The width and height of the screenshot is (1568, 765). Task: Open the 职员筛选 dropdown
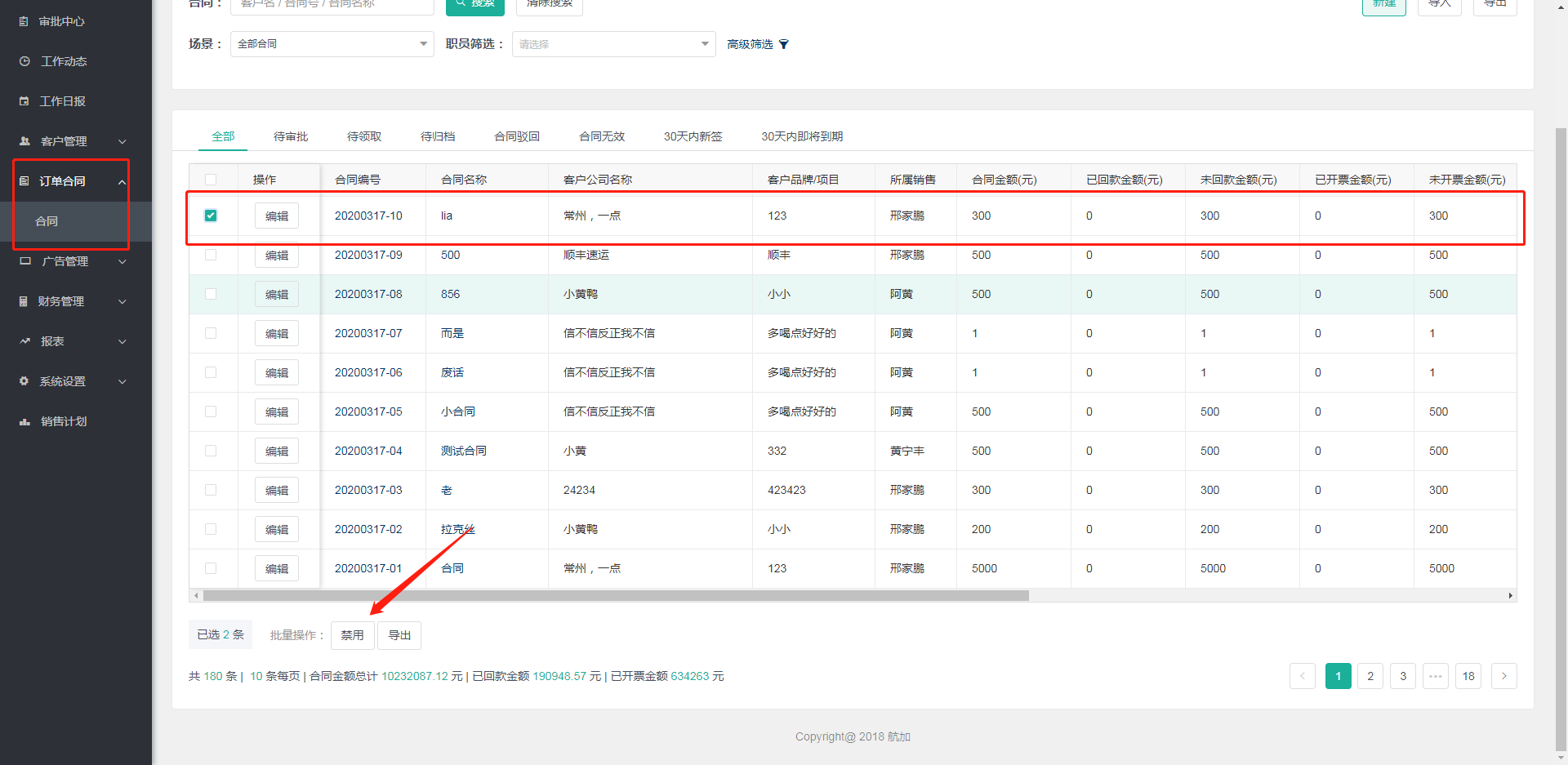pos(613,44)
